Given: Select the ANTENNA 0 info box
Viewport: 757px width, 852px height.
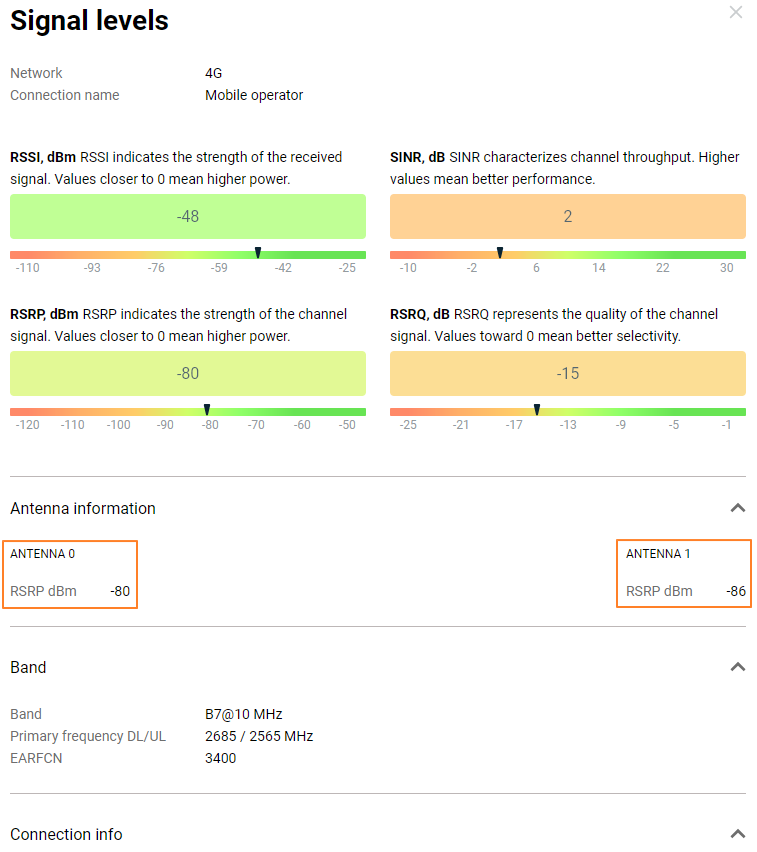Looking at the screenshot, I should point(71,574).
